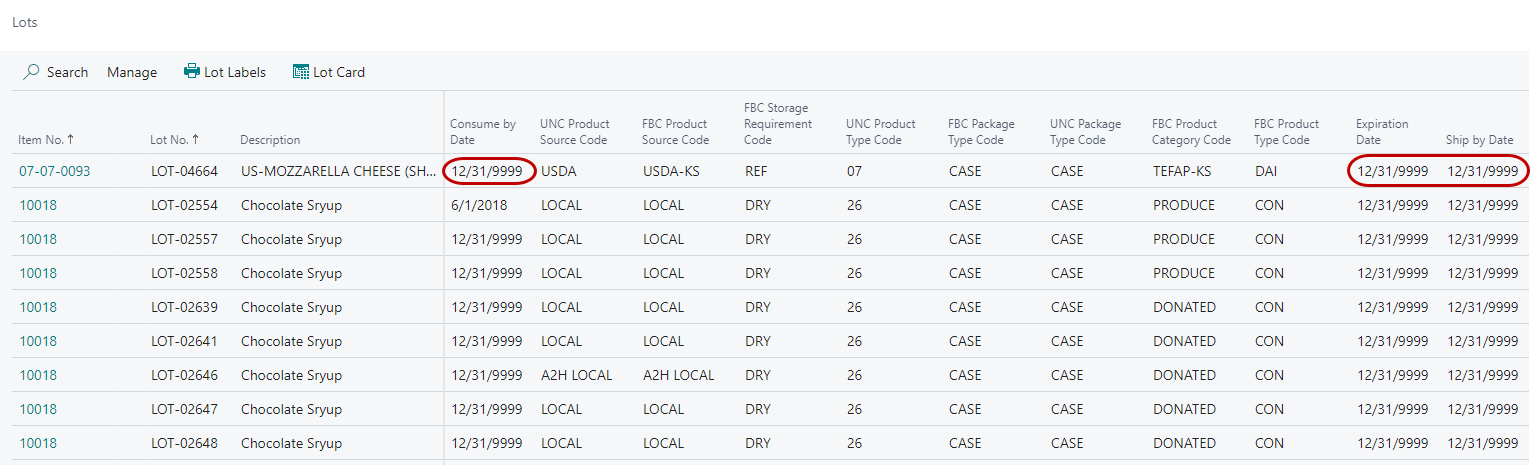Select US-MOZZARELLA CHEESE description cell
1530x465 pixels.
point(336,171)
